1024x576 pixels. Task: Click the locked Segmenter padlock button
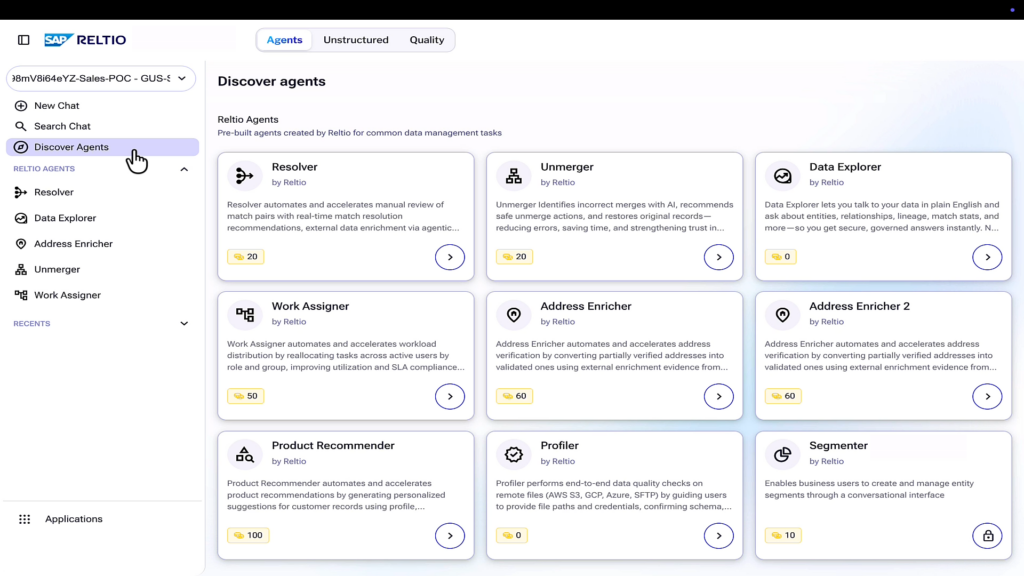(987, 536)
